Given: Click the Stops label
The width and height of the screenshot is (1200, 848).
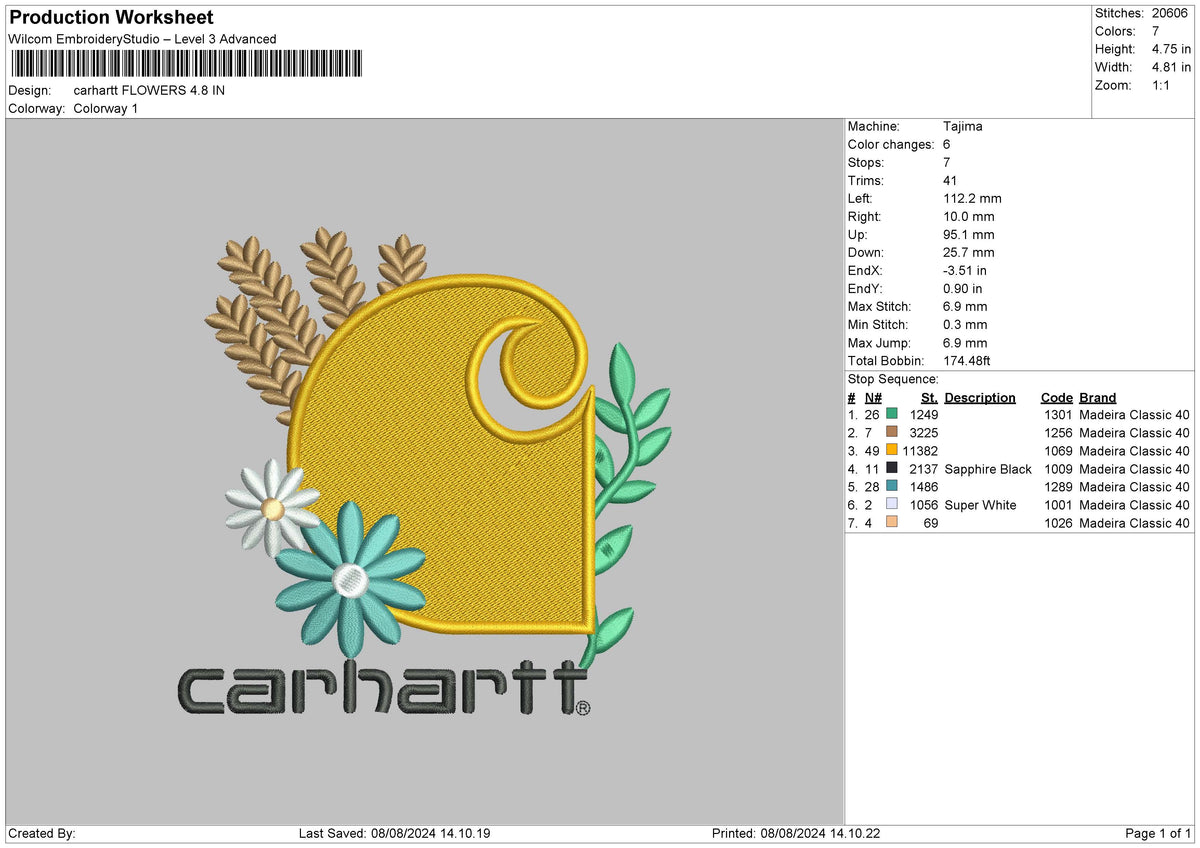Looking at the screenshot, I should coord(866,162).
